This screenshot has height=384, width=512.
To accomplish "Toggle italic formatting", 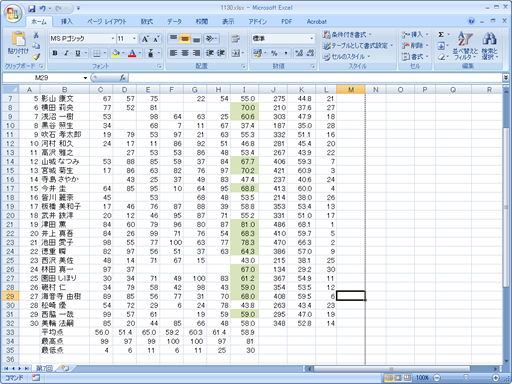I will tap(66, 53).
